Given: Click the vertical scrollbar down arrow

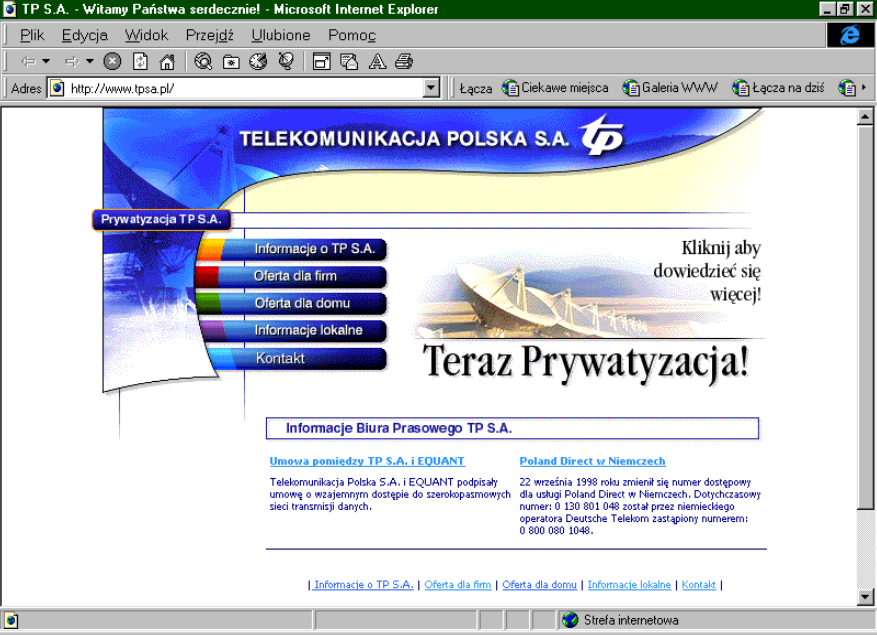Looking at the screenshot, I should pos(865,596).
